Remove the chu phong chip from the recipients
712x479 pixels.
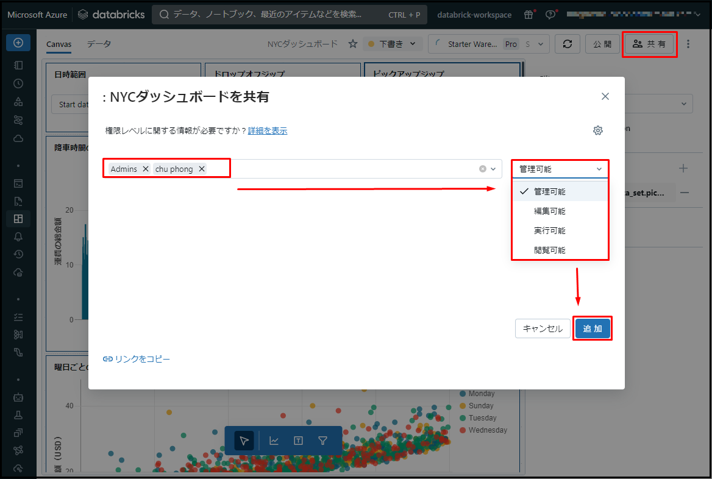(x=202, y=170)
